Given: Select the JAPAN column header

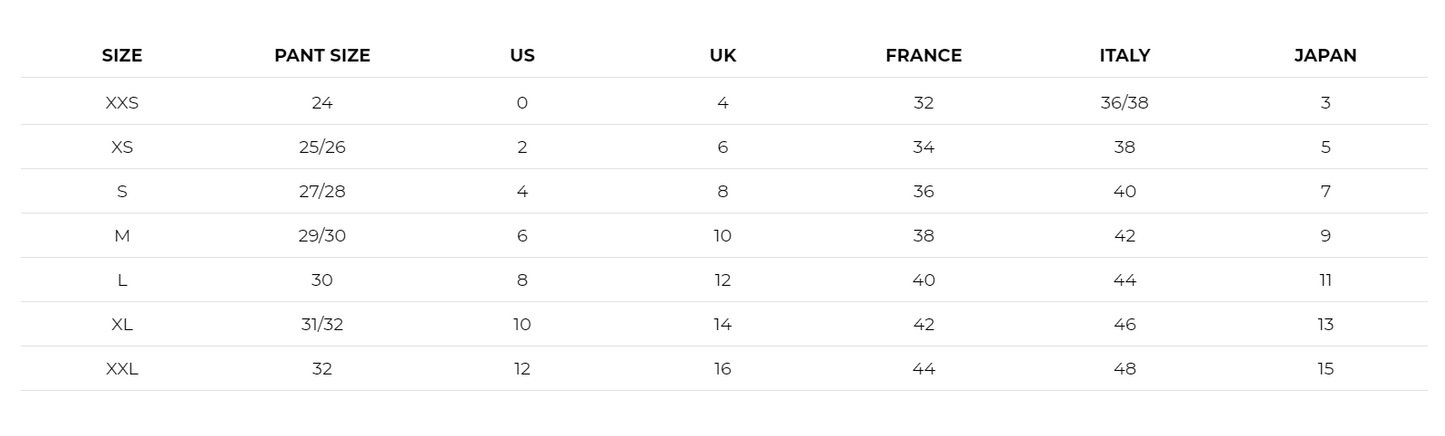Looking at the screenshot, I should (x=1325, y=56).
